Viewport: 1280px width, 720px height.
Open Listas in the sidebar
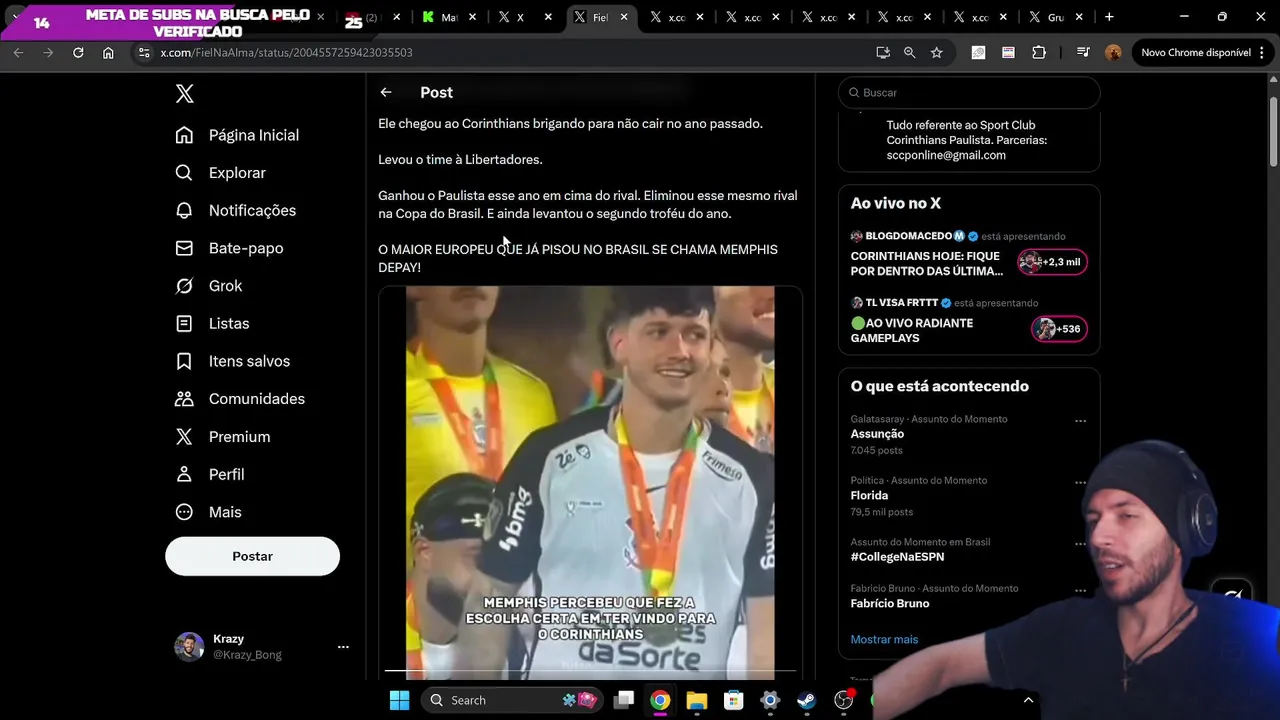pos(212,324)
